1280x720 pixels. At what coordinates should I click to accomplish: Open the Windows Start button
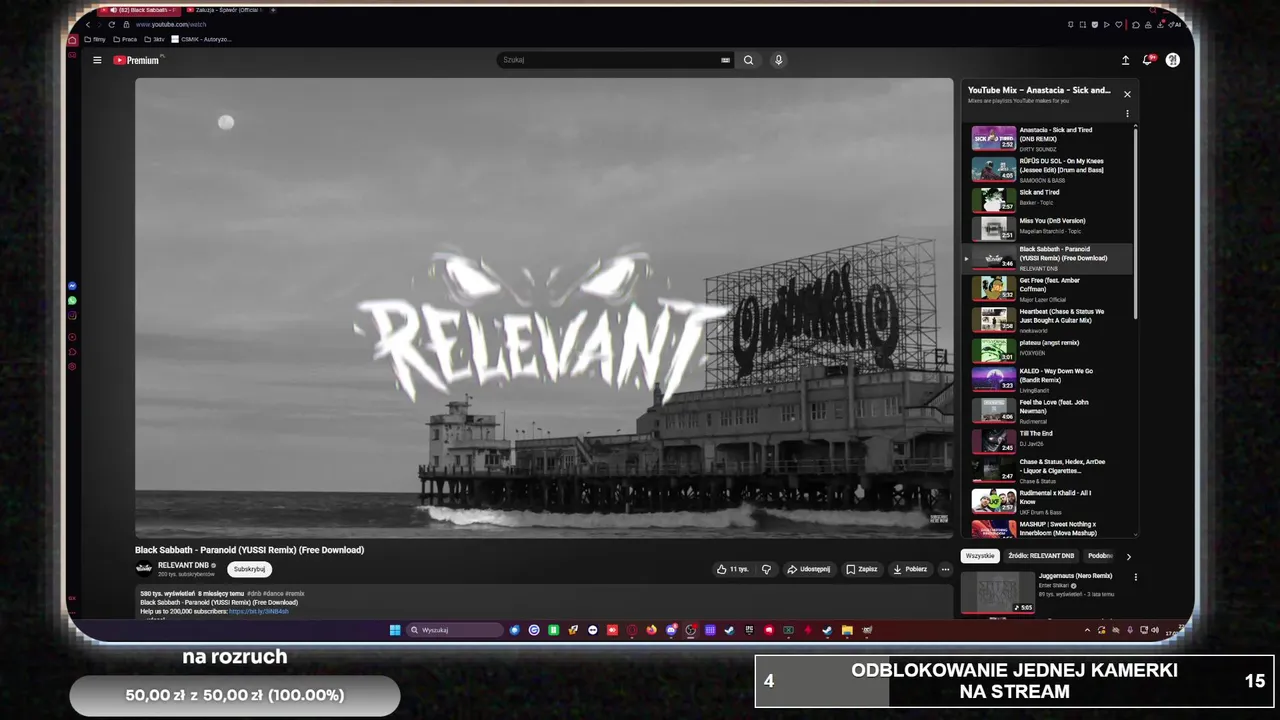point(395,630)
